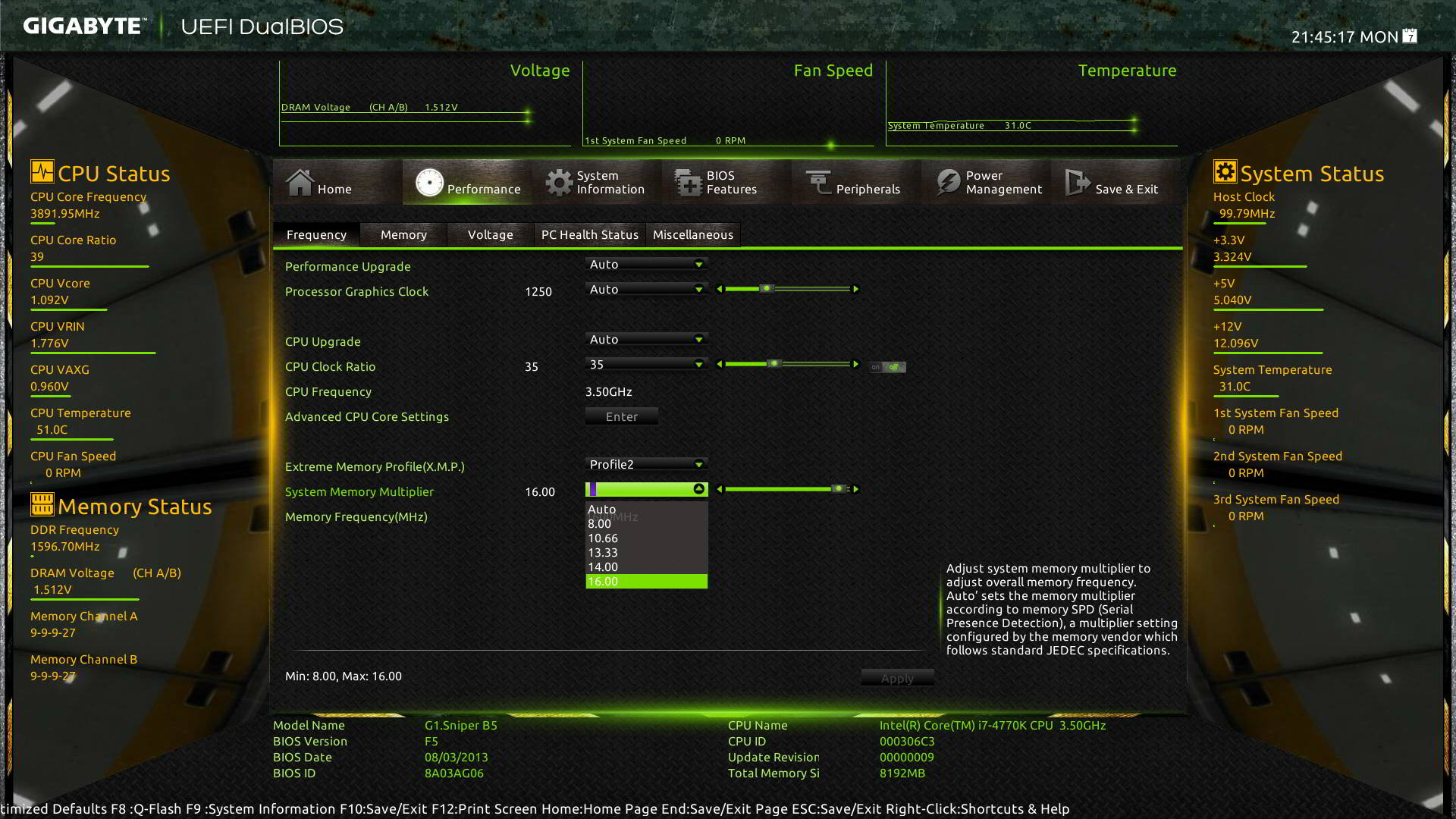Click the Performance gauge icon
The height and width of the screenshot is (819, 1456).
click(429, 182)
